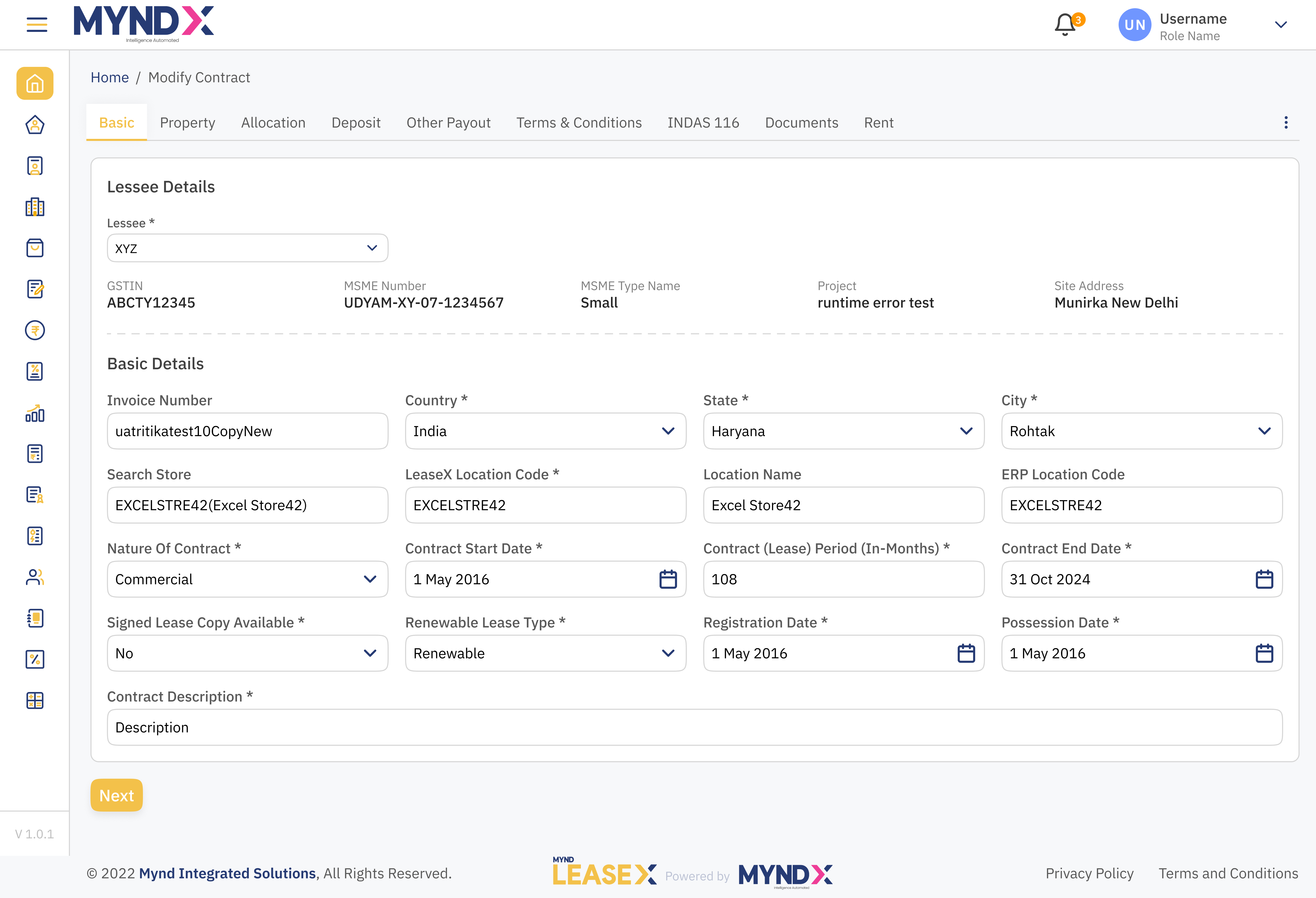Open the notifications bell icon
This screenshot has height=898, width=1316.
[1065, 24]
